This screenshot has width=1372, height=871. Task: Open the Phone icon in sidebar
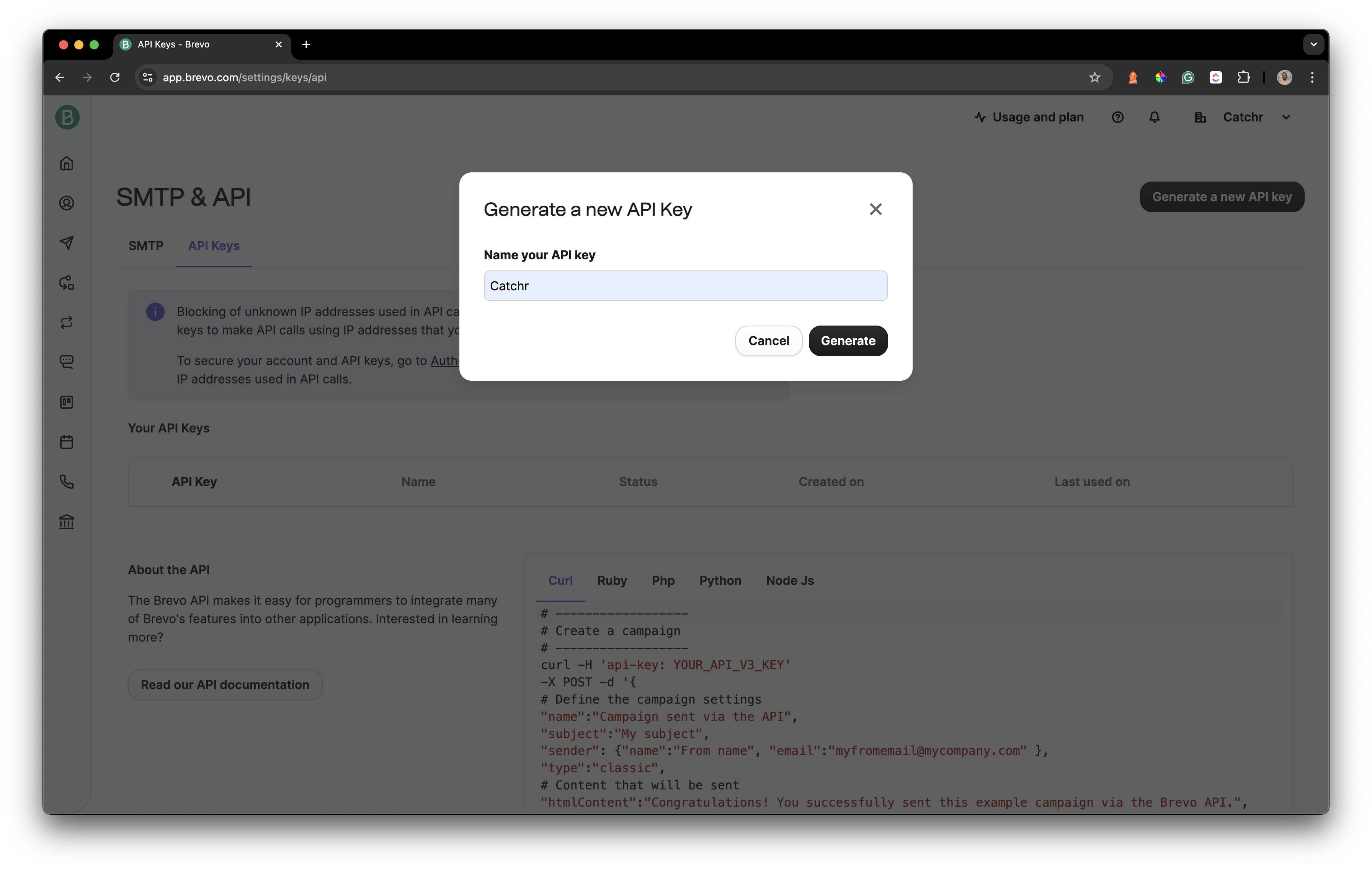(x=67, y=482)
